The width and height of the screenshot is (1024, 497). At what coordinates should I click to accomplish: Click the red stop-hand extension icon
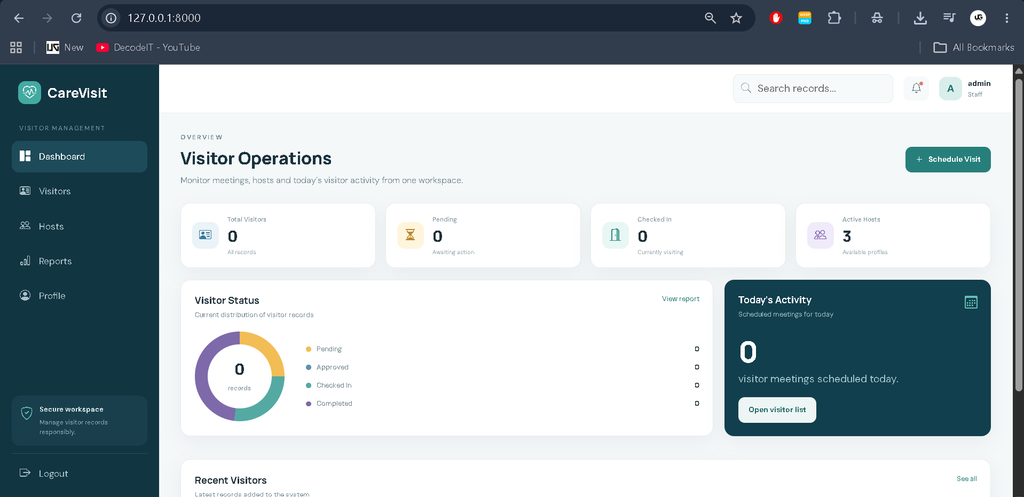776,18
